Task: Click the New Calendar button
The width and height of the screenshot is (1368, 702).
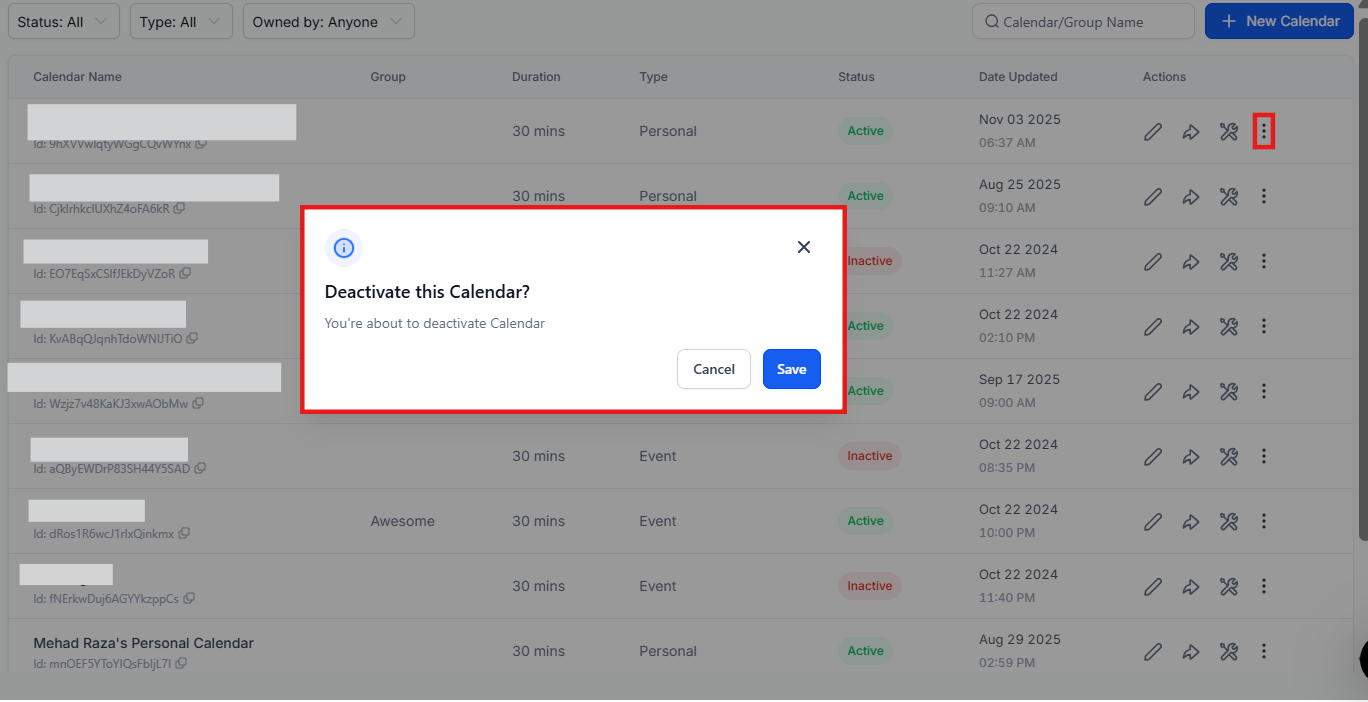Action: [1280, 21]
